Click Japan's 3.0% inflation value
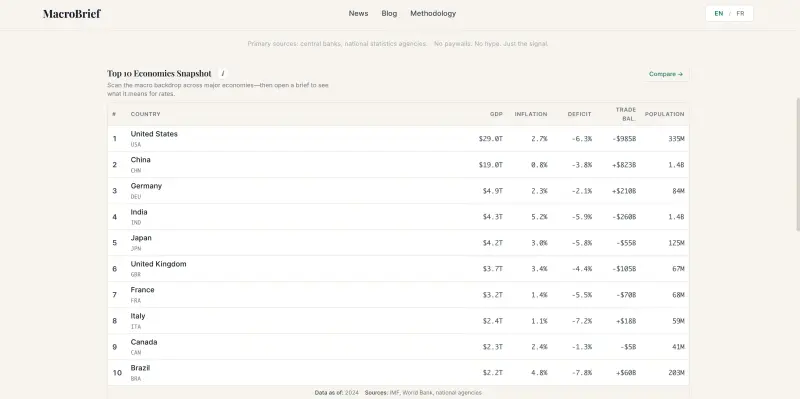This screenshot has height=399, width=800. 539,243
